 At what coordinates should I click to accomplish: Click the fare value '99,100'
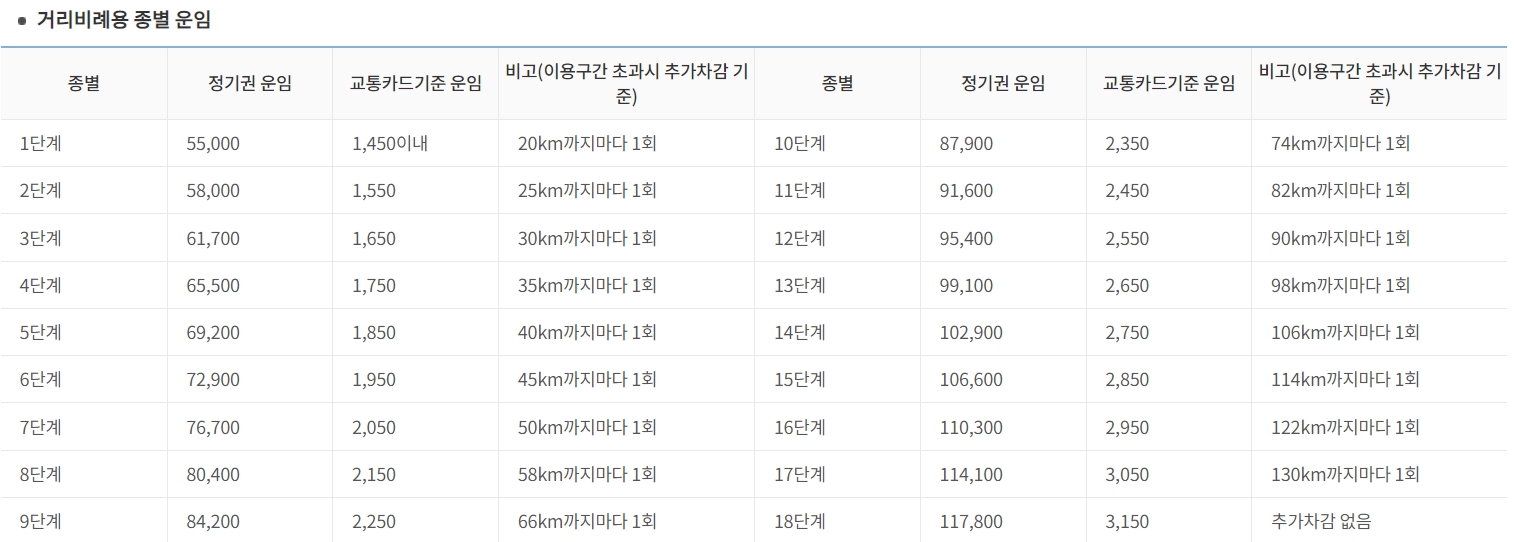967,286
